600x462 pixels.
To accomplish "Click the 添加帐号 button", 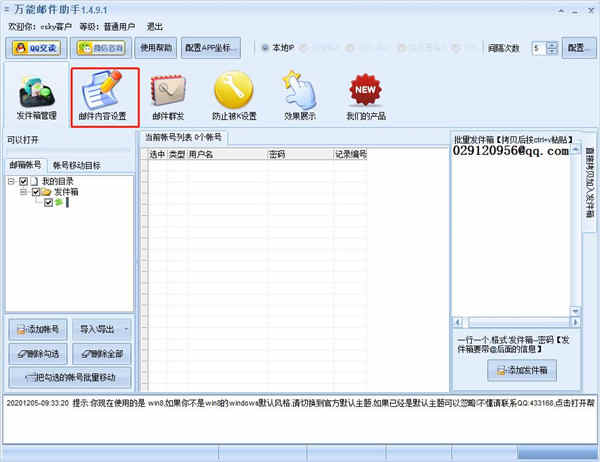I will point(38,329).
